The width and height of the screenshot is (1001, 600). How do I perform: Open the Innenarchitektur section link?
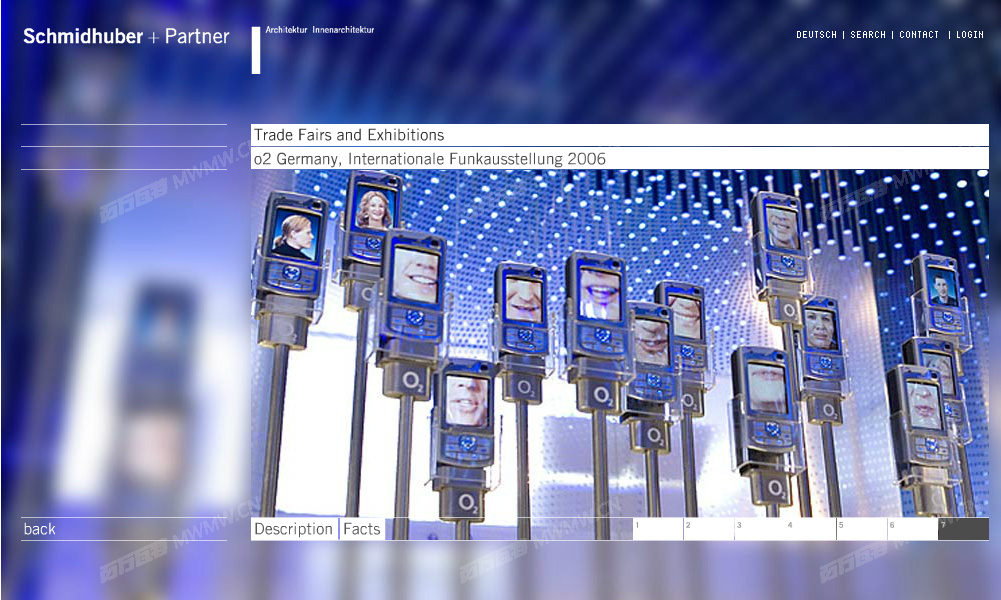(343, 29)
